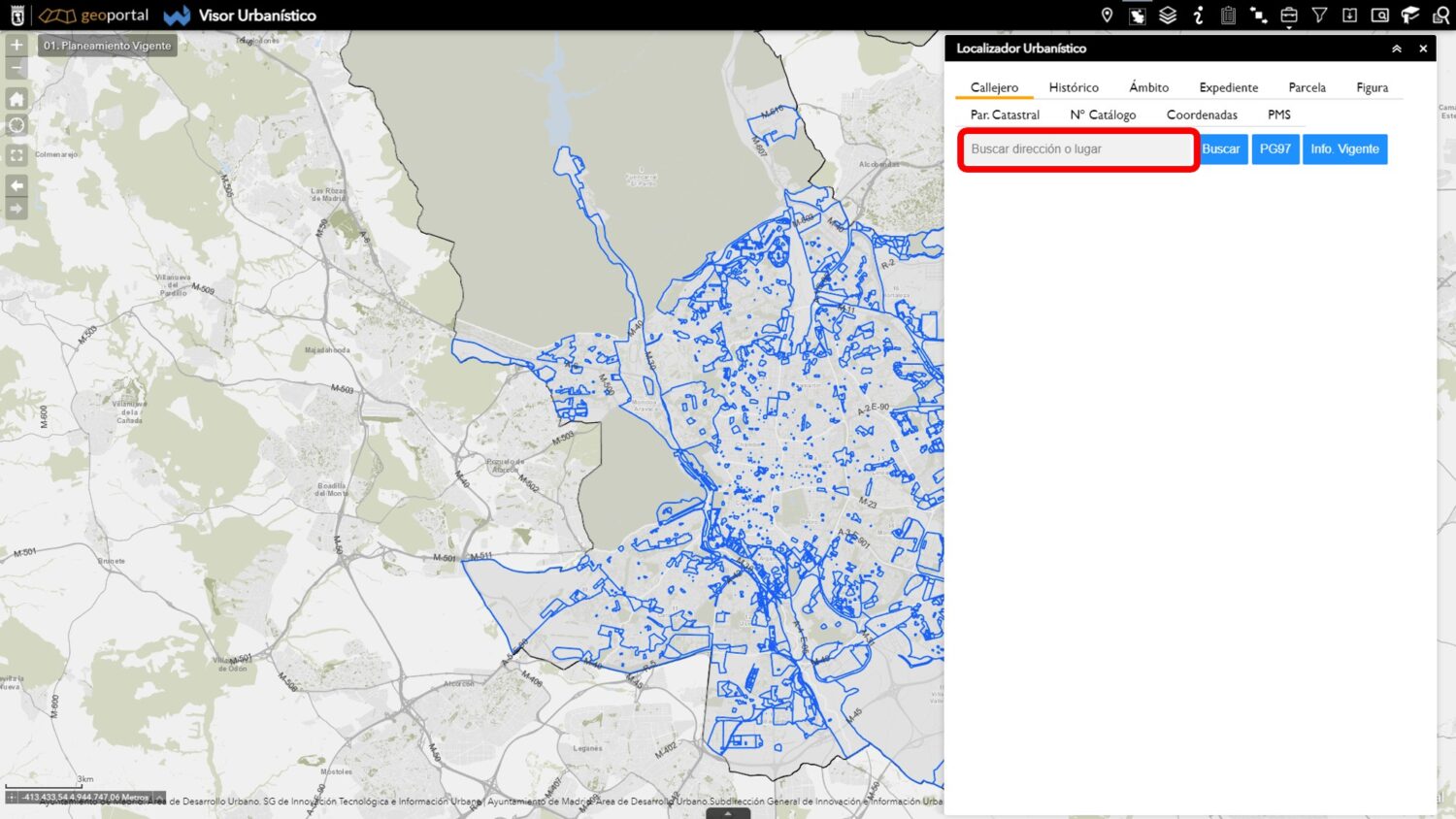Click the filter funnel icon
Screen dimensions: 1456x819
pyautogui.click(x=1319, y=16)
